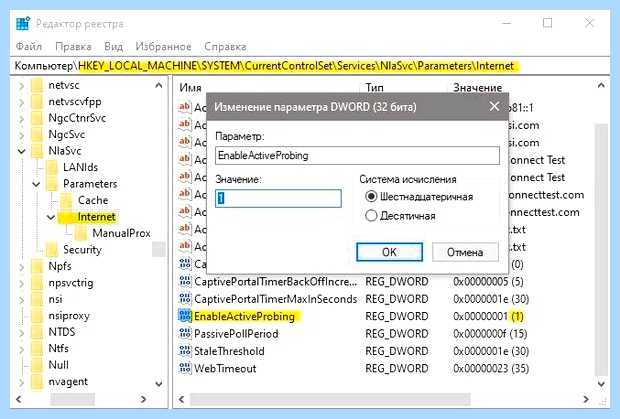Click the CaptivePortalTimerBackOffIncre... DWORD icon

(x=185, y=281)
